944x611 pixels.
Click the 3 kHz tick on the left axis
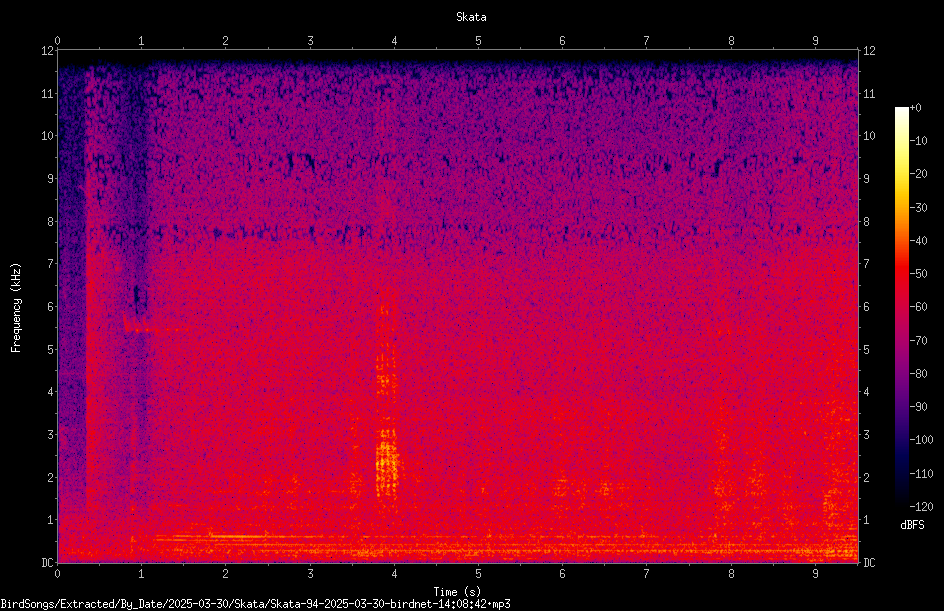click(51, 435)
